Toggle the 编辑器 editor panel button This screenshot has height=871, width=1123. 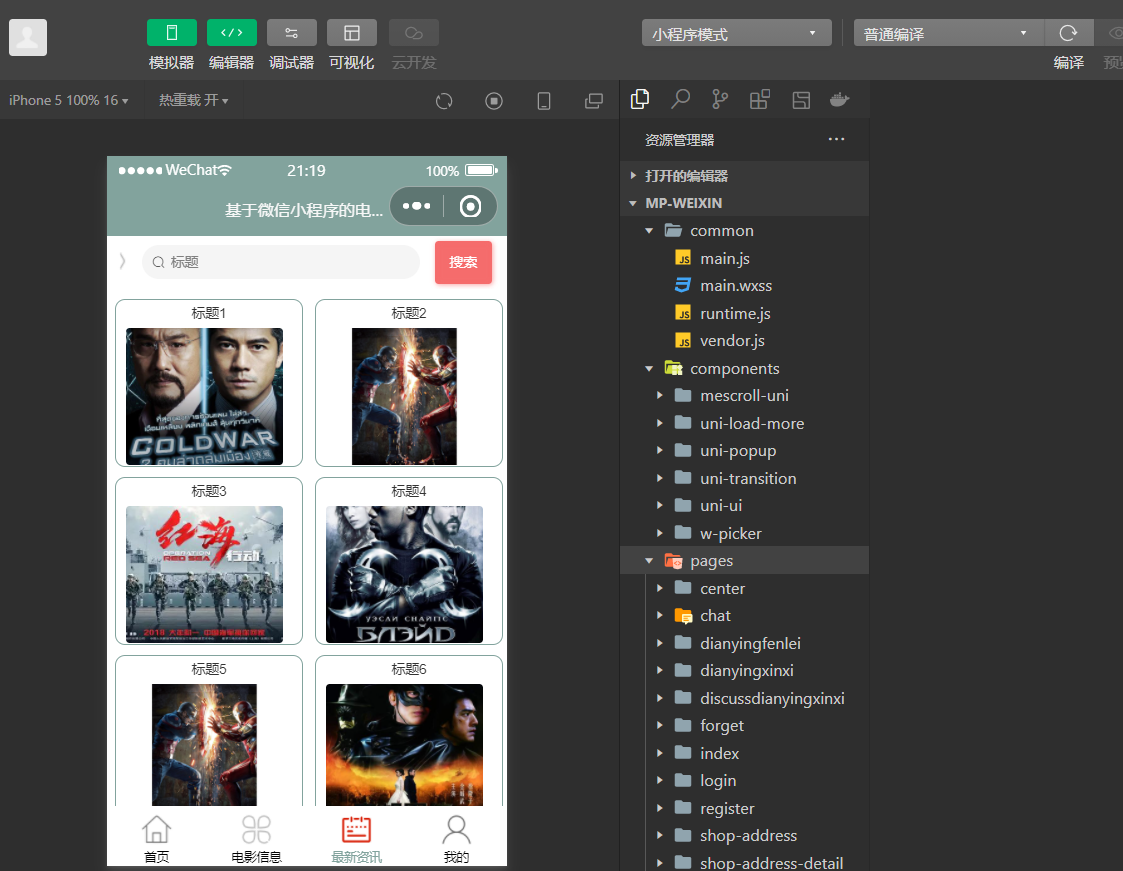coord(231,33)
